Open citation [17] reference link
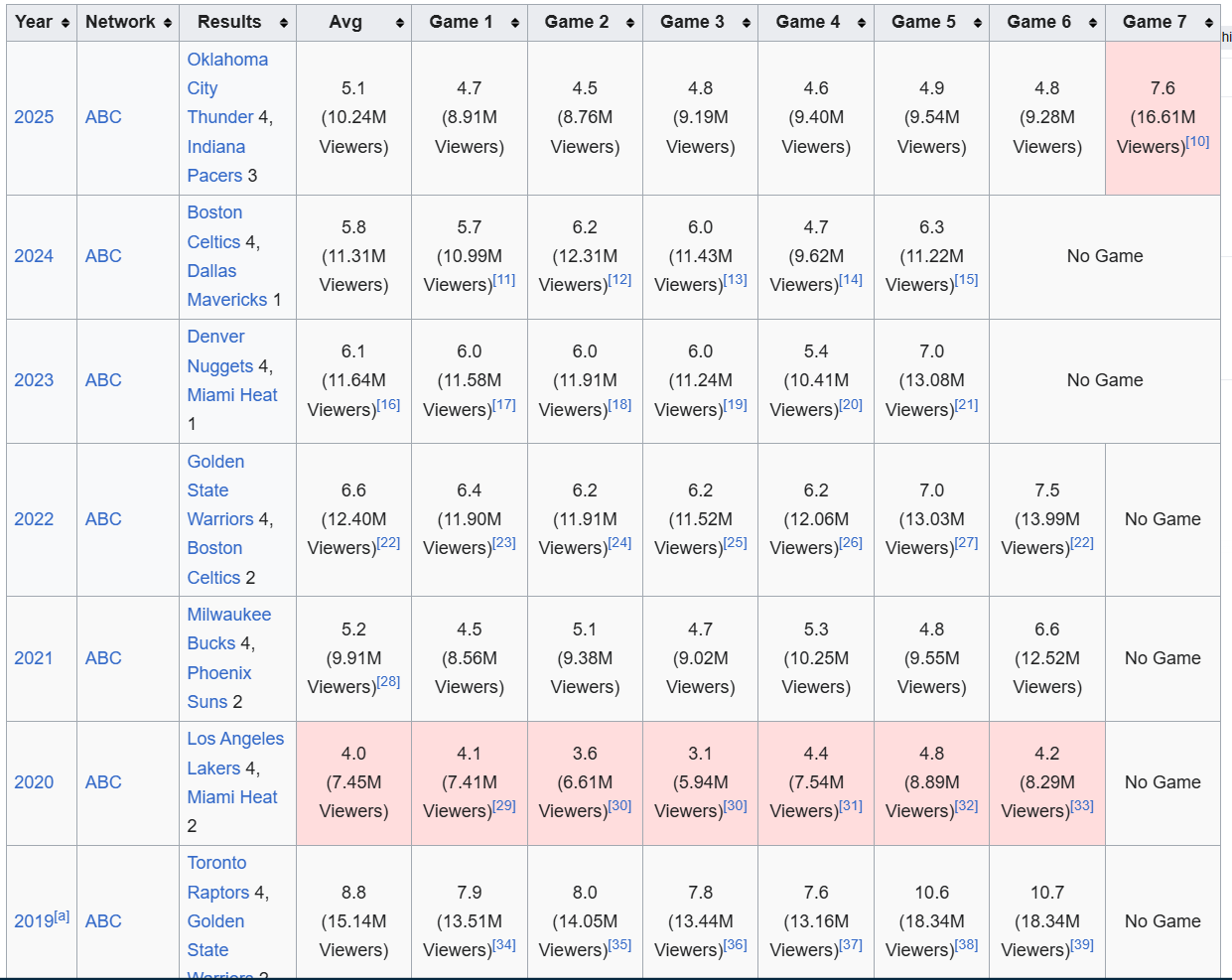This screenshot has width=1232, height=980. point(504,404)
